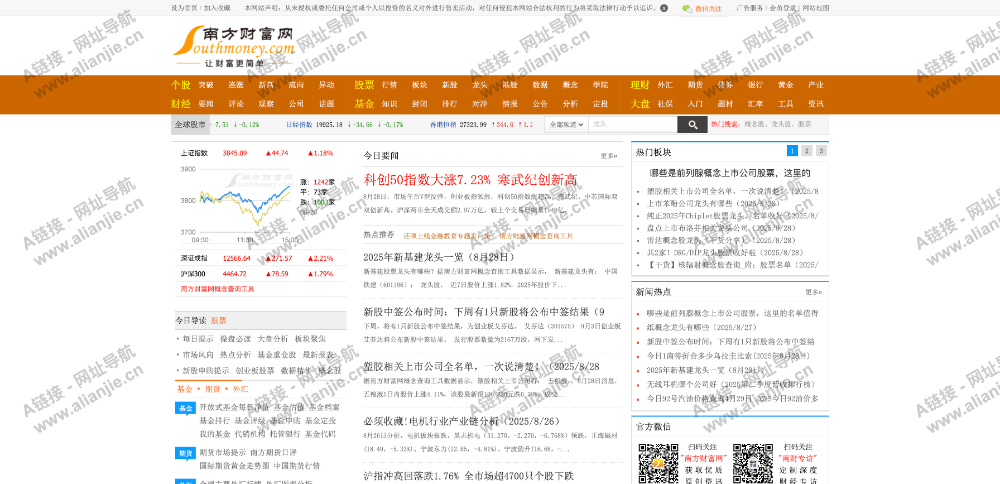Click 连涨 in the nav bar
Screen dimensions: 1000x484
tap(236, 85)
